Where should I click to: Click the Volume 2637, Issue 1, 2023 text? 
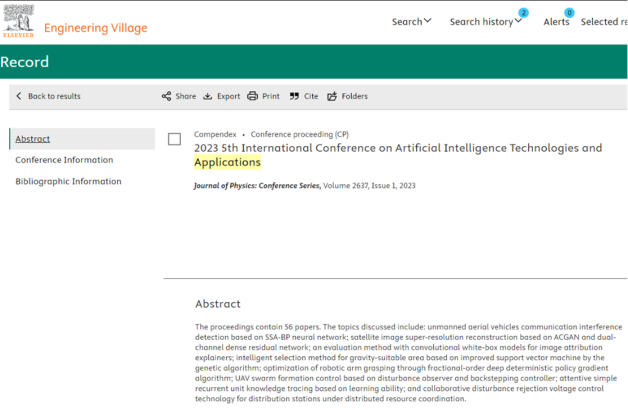[x=369, y=185]
